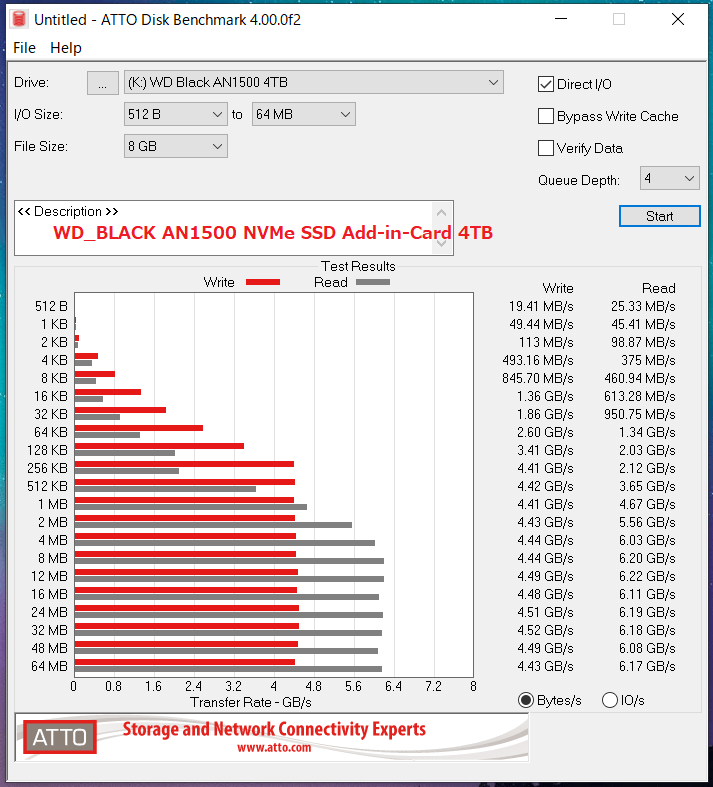Minimize the ATTO Disk Benchmark window
The width and height of the screenshot is (713, 787).
click(x=560, y=19)
